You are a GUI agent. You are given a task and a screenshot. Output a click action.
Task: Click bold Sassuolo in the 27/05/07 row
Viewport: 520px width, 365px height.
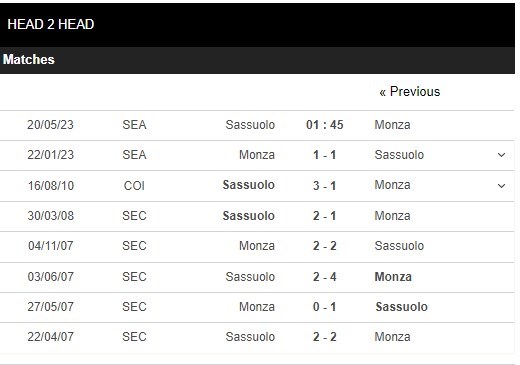[x=401, y=307]
